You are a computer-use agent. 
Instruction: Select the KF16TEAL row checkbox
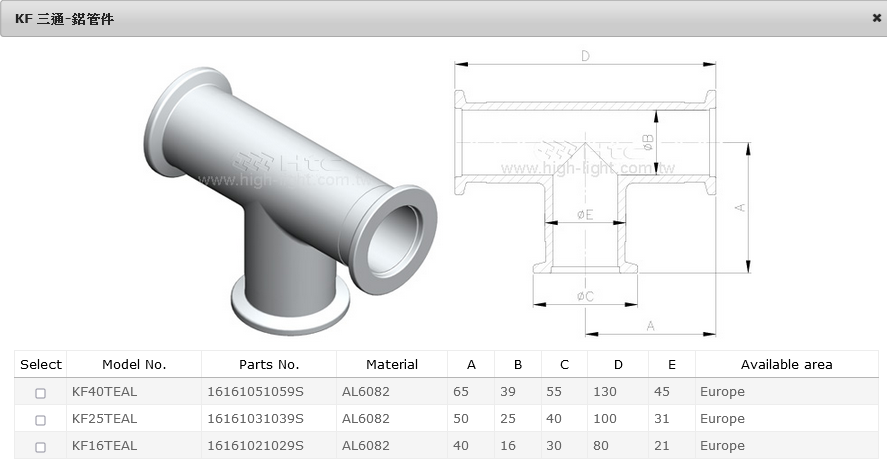(41, 447)
